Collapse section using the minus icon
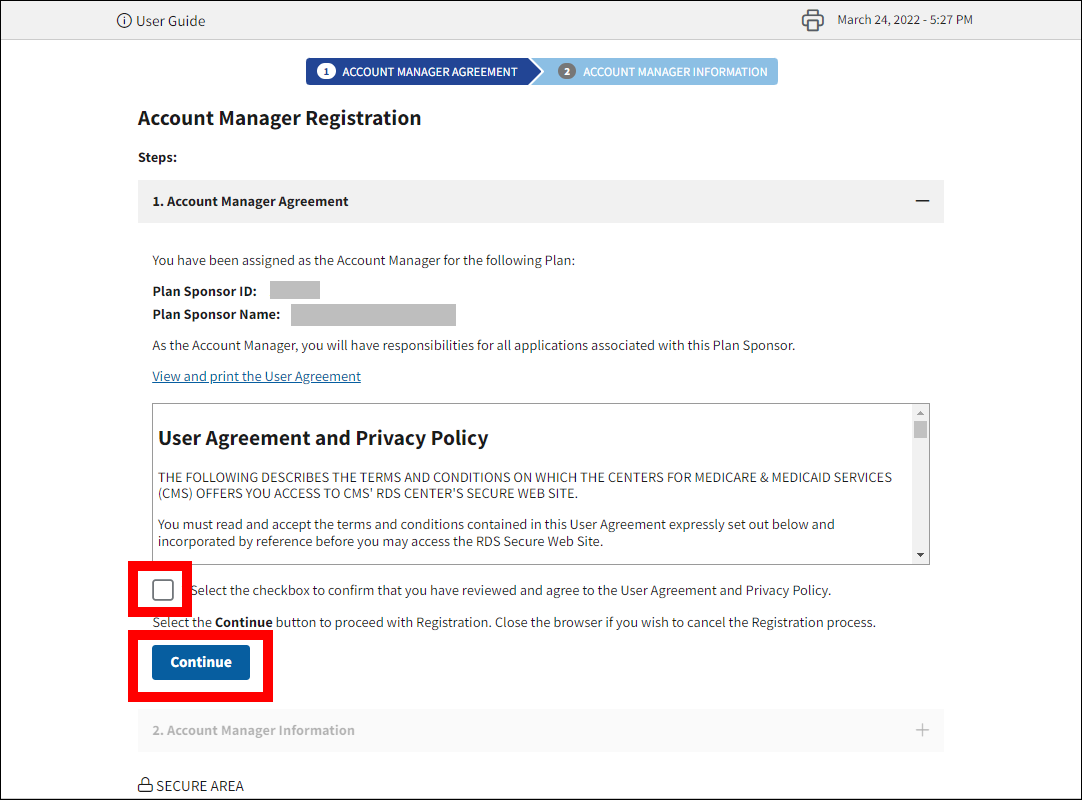Image resolution: width=1082 pixels, height=800 pixels. pyautogui.click(x=922, y=201)
